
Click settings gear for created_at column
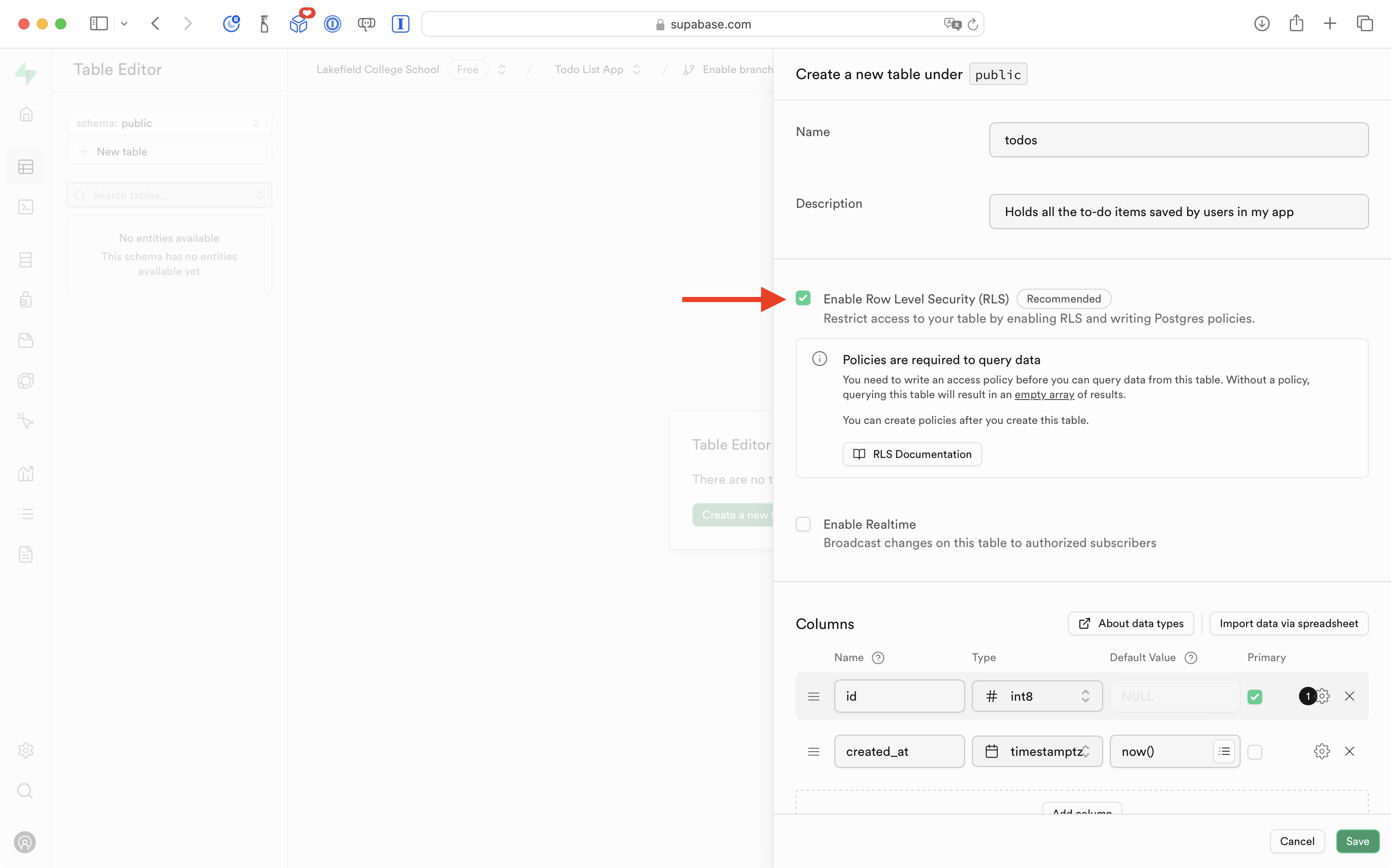coord(1321,751)
